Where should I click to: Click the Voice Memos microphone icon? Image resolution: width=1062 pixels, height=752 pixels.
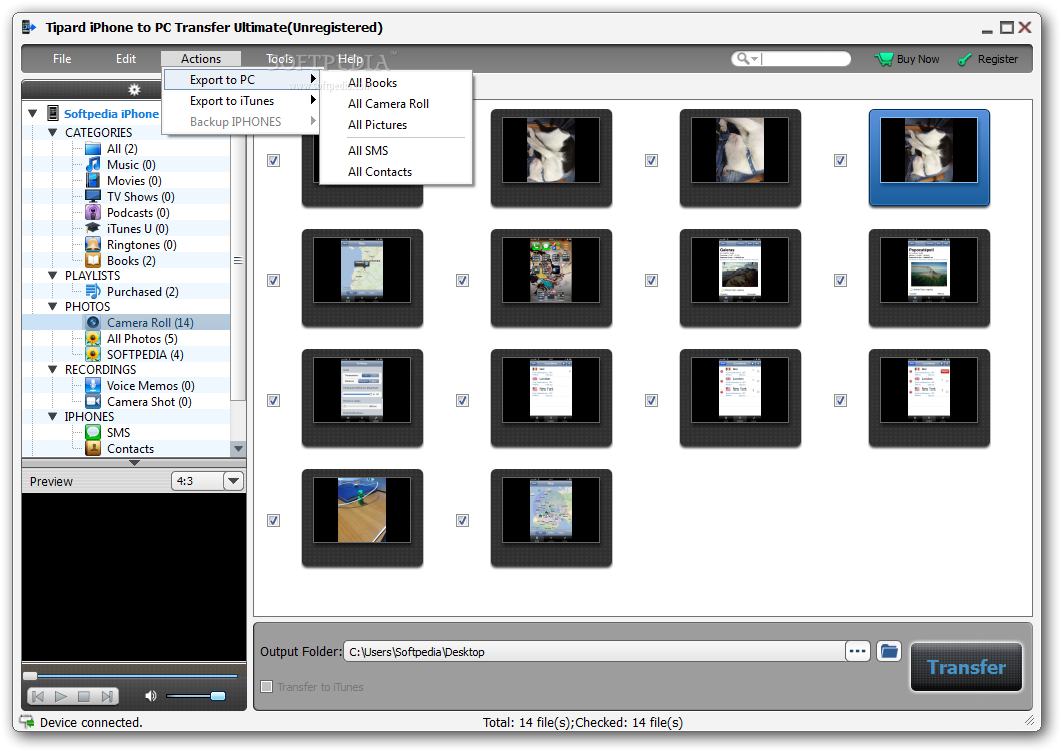pyautogui.click(x=93, y=385)
